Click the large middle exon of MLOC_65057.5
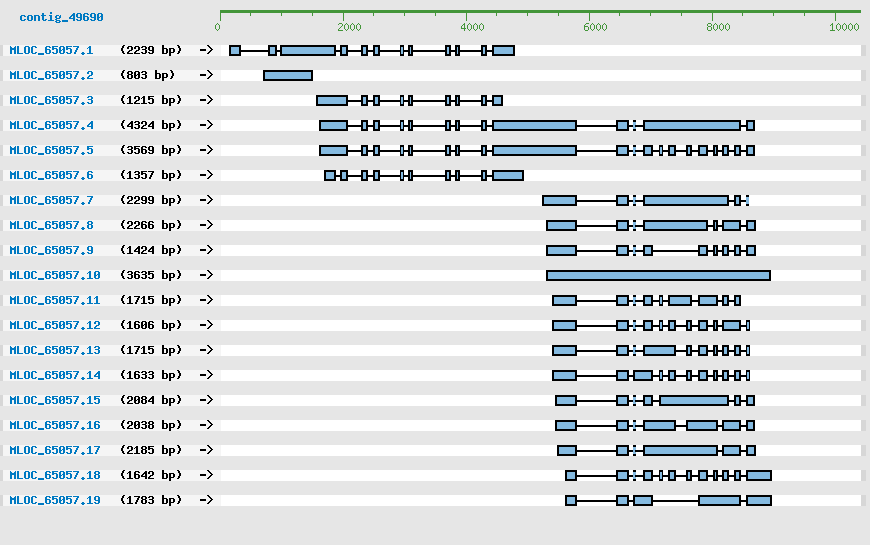 click(x=534, y=150)
